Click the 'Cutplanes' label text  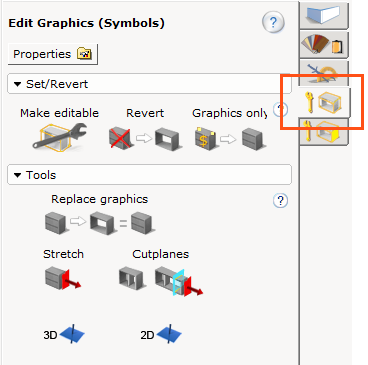tap(161, 254)
